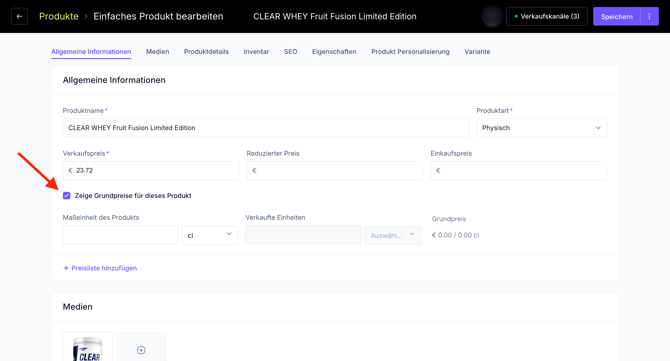Click the plus icon next to Preisliste hinzufügen
670x361 pixels.
point(66,268)
